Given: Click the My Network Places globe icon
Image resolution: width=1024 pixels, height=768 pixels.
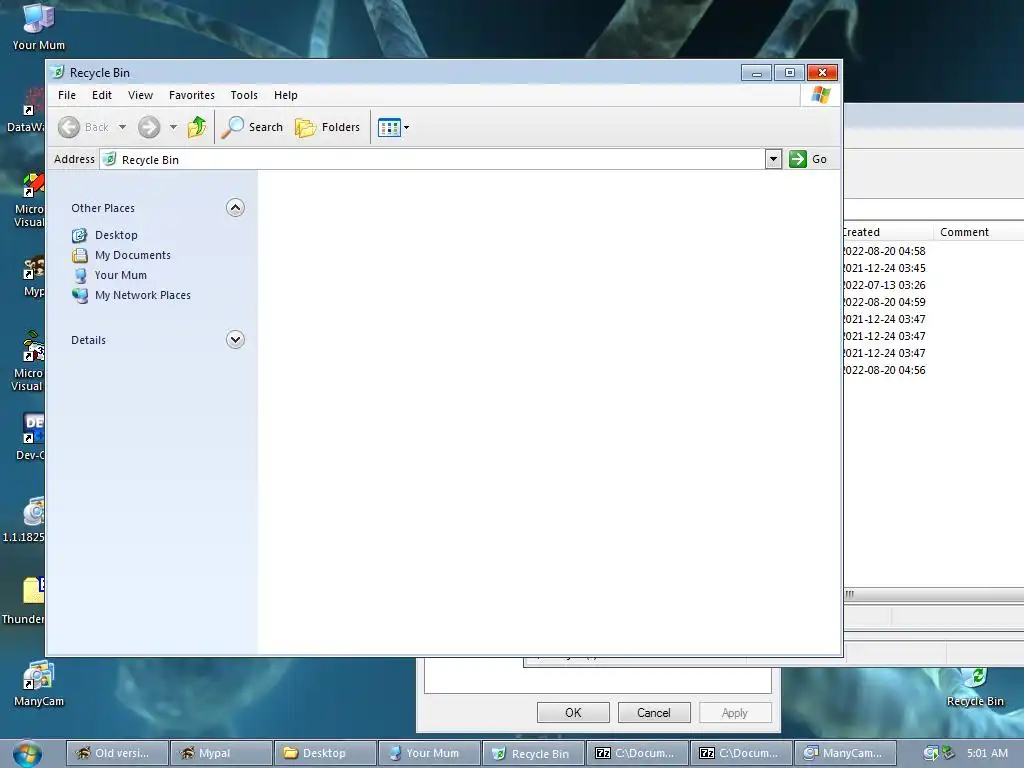Looking at the screenshot, I should (80, 296).
